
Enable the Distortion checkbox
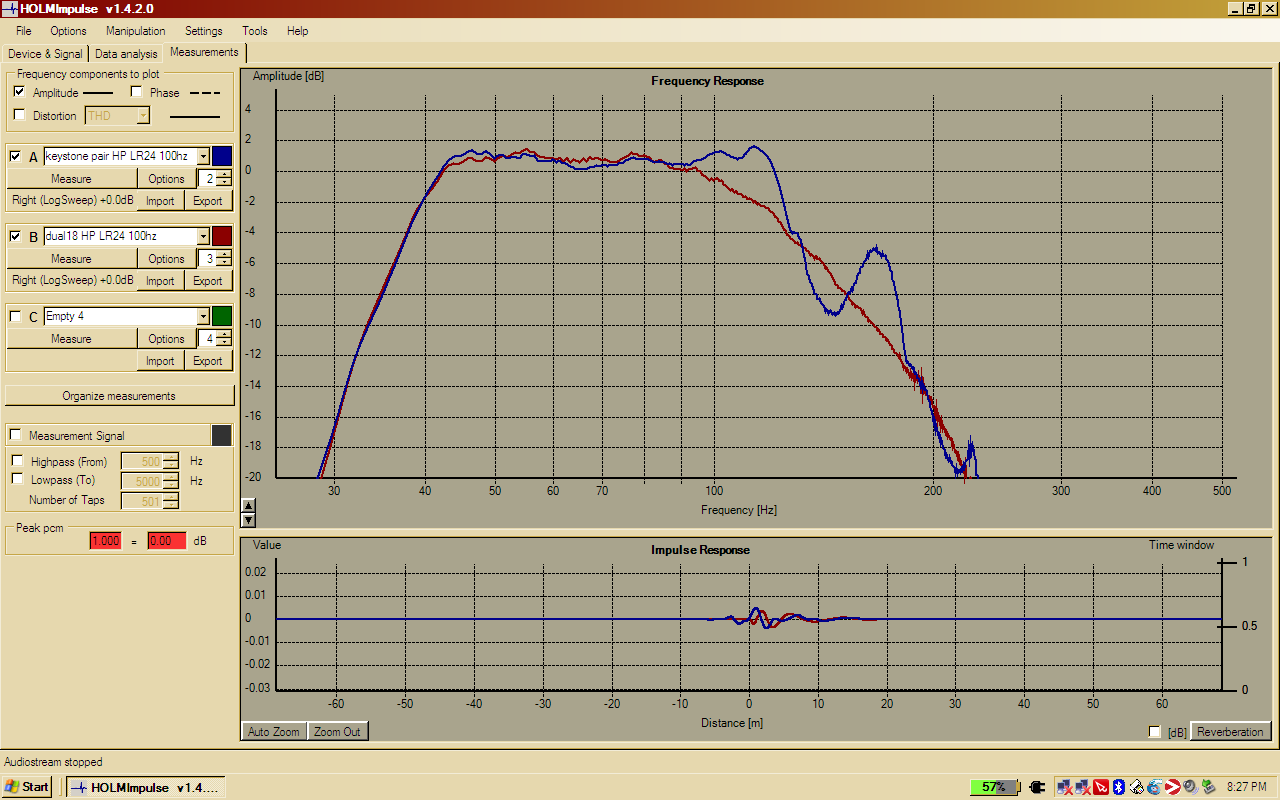click(x=19, y=115)
